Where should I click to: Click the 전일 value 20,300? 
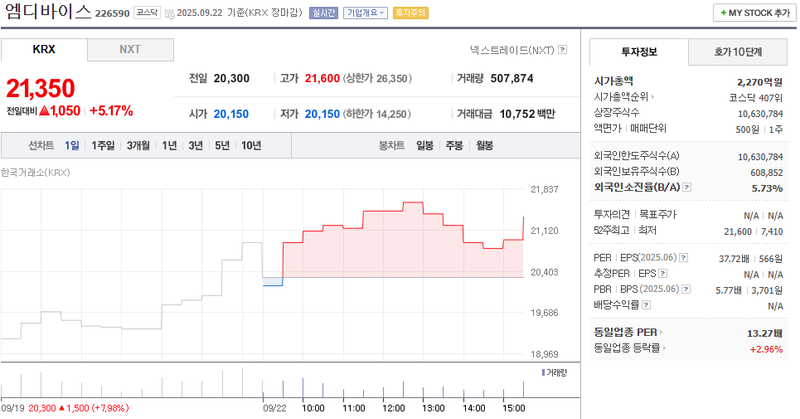[232, 78]
